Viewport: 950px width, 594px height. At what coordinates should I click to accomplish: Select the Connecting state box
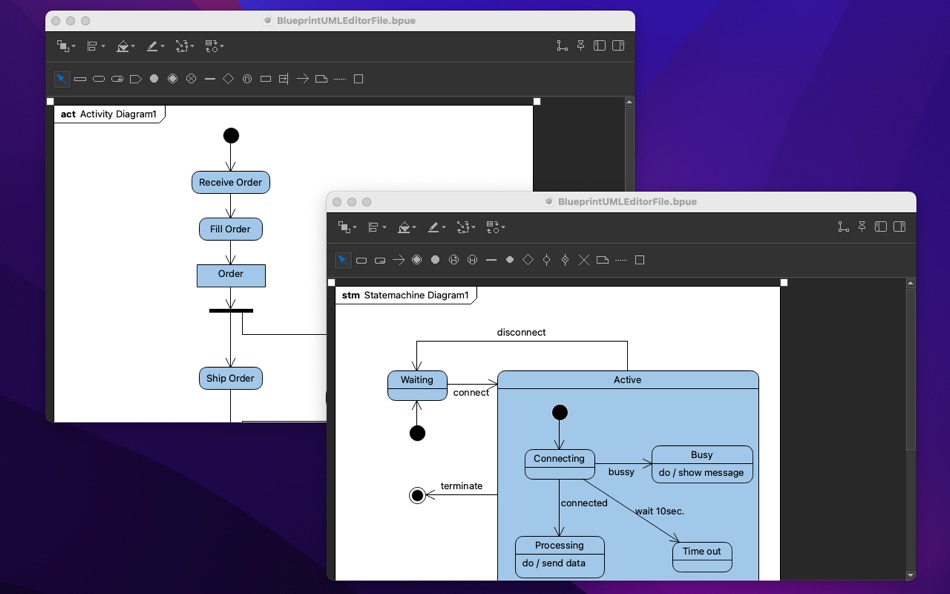pos(559,464)
